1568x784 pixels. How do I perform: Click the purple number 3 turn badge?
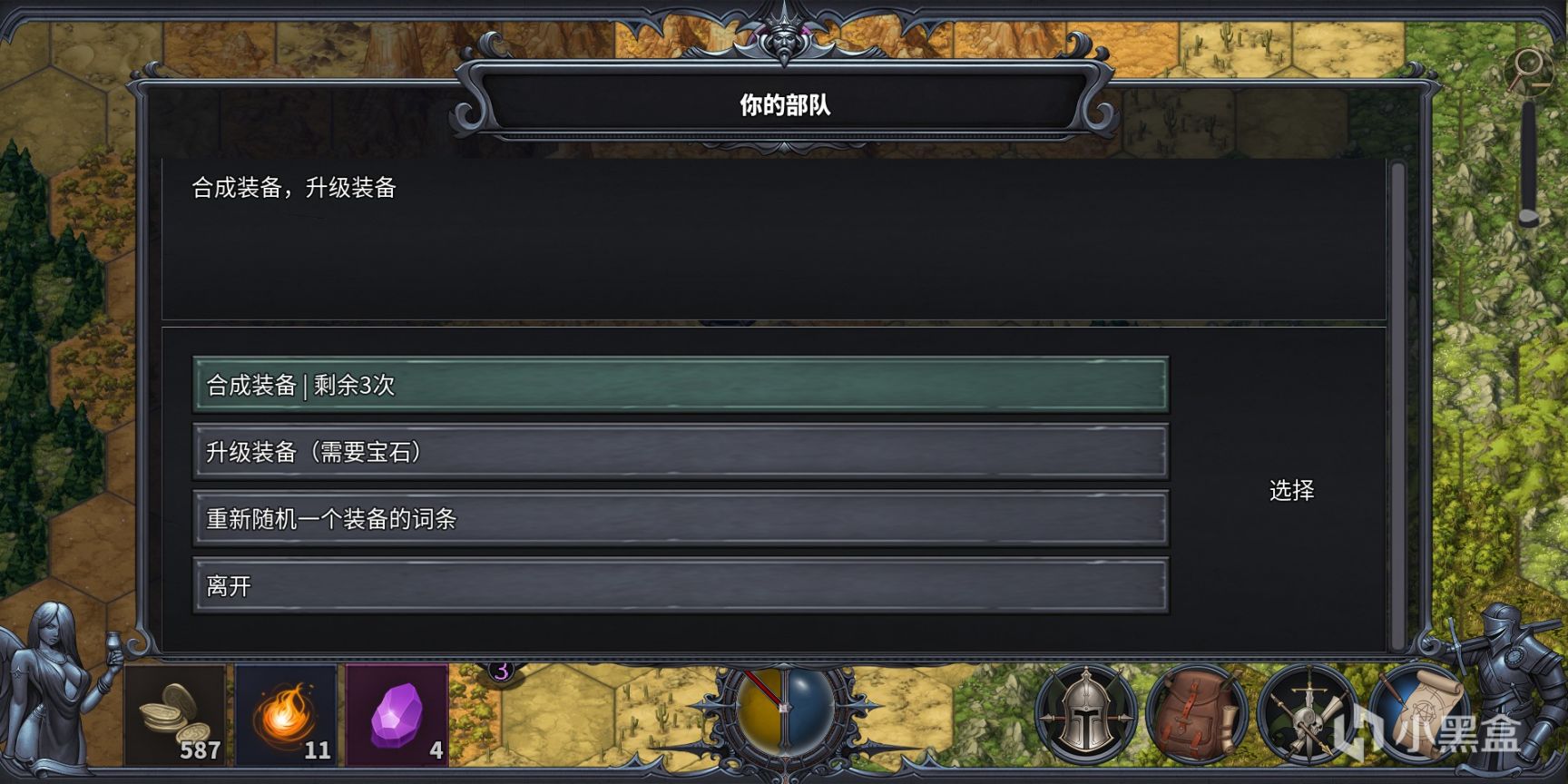[x=501, y=672]
